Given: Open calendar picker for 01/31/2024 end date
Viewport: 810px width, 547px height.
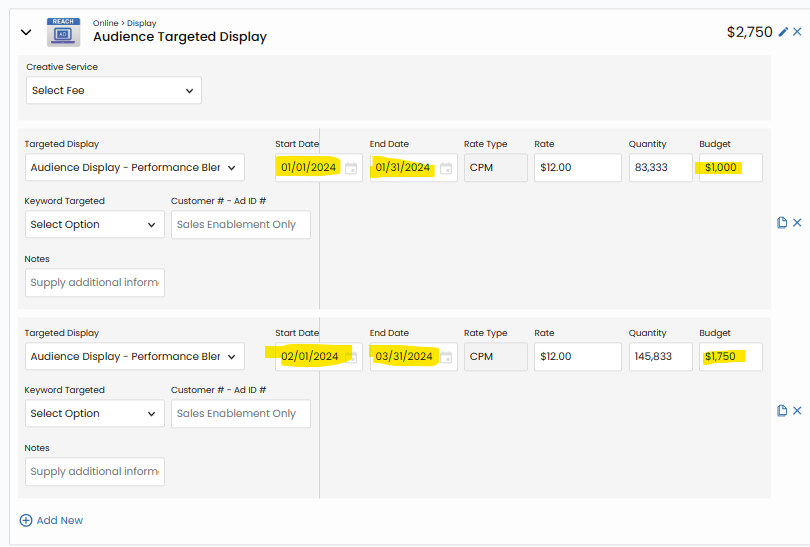Looking at the screenshot, I should coord(446,168).
